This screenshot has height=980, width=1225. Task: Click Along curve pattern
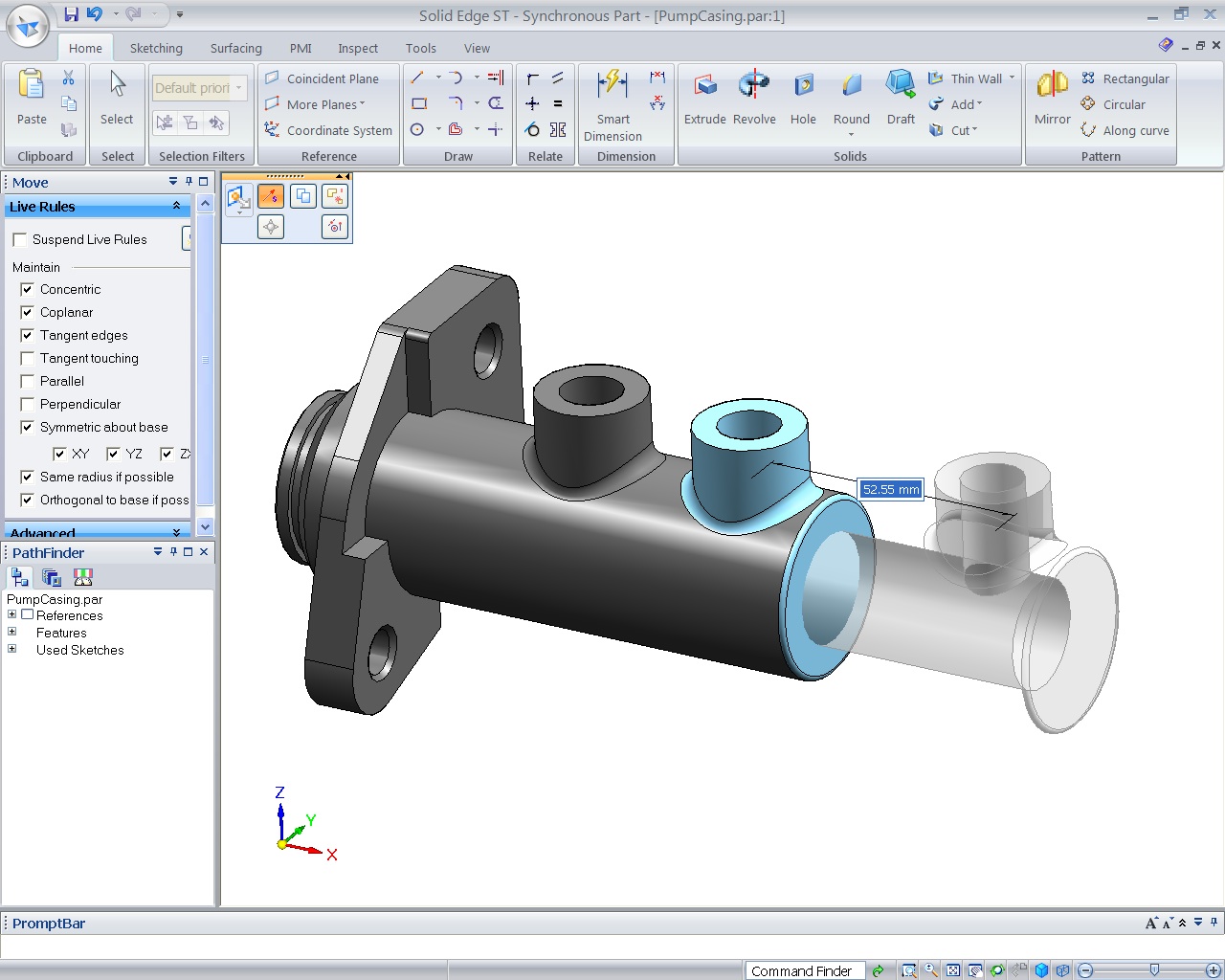click(x=1125, y=130)
